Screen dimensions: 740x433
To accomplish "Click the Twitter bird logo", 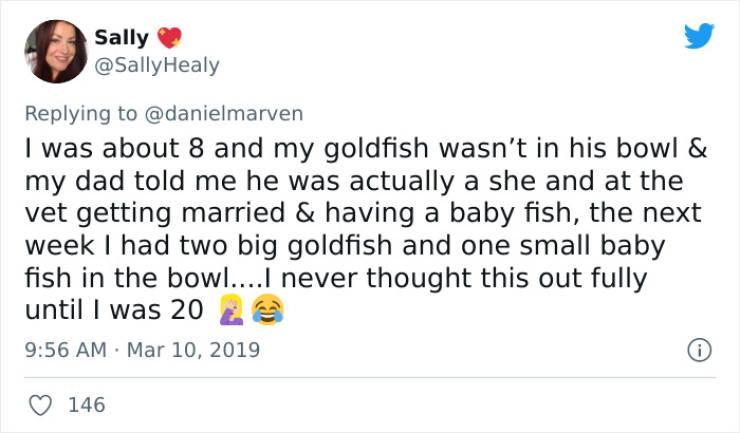I will (700, 37).
